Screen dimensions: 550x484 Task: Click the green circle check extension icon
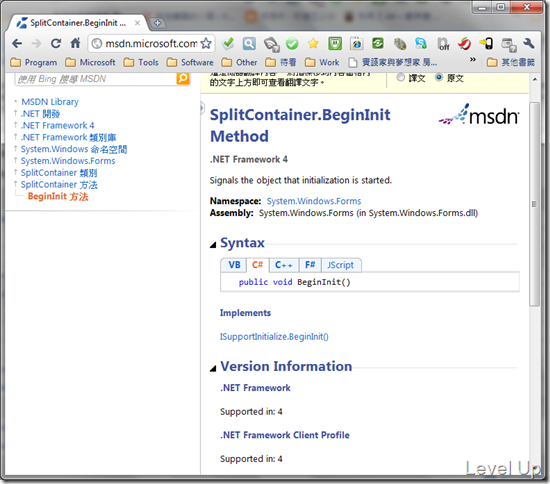click(292, 43)
